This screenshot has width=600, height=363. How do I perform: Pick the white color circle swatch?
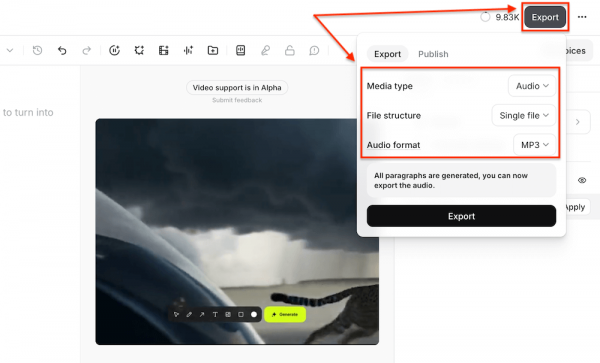254,314
